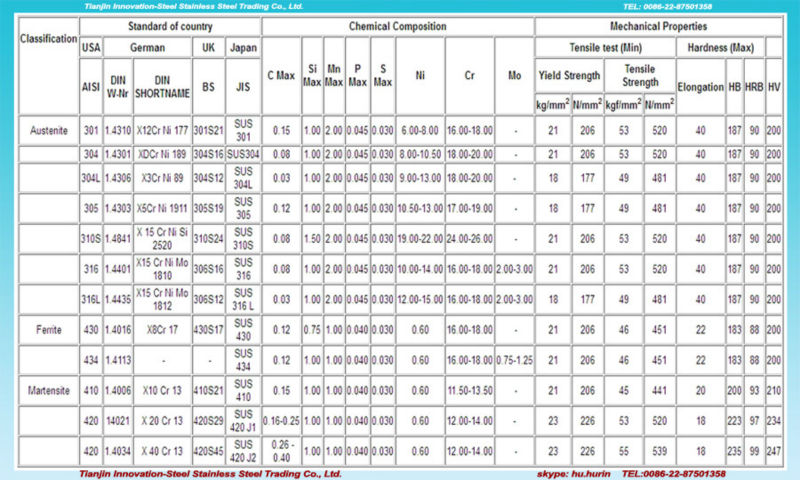Select the shortname 'X8Cr 17'
800x480 pixels.
pos(162,330)
